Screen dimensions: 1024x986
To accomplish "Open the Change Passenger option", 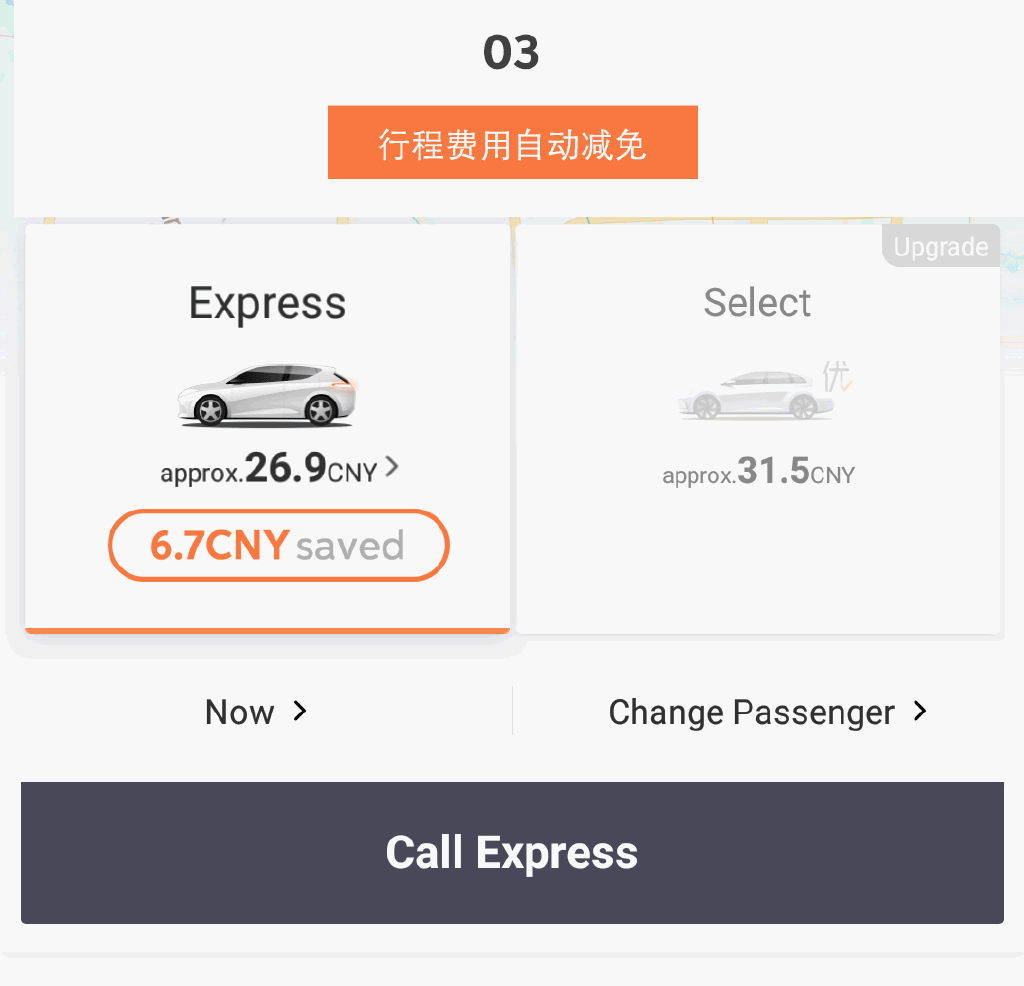I will 751,712.
